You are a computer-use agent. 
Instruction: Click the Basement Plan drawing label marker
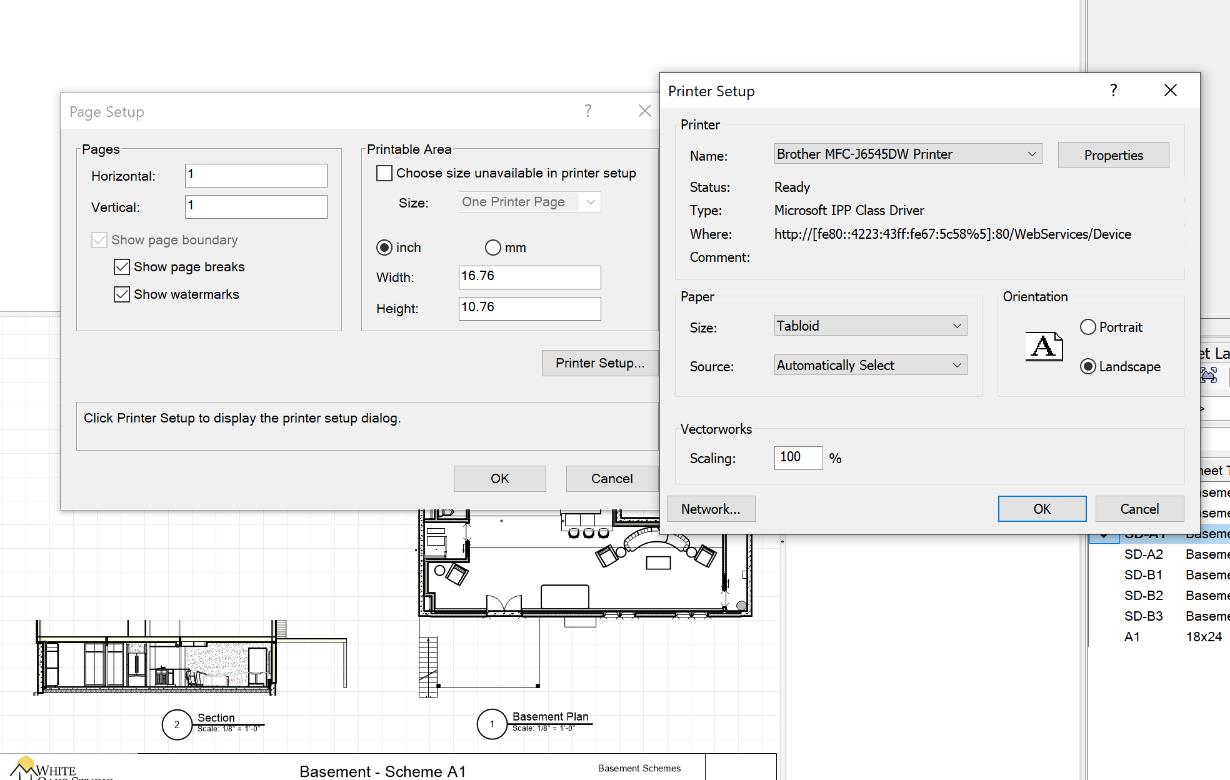(x=491, y=724)
